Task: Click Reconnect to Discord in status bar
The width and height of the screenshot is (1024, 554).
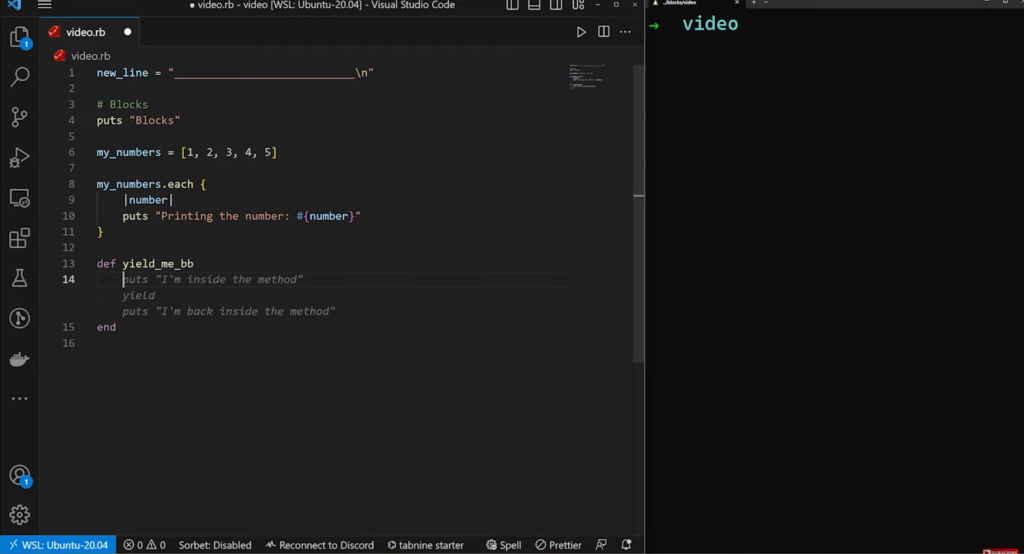Action: (320, 545)
